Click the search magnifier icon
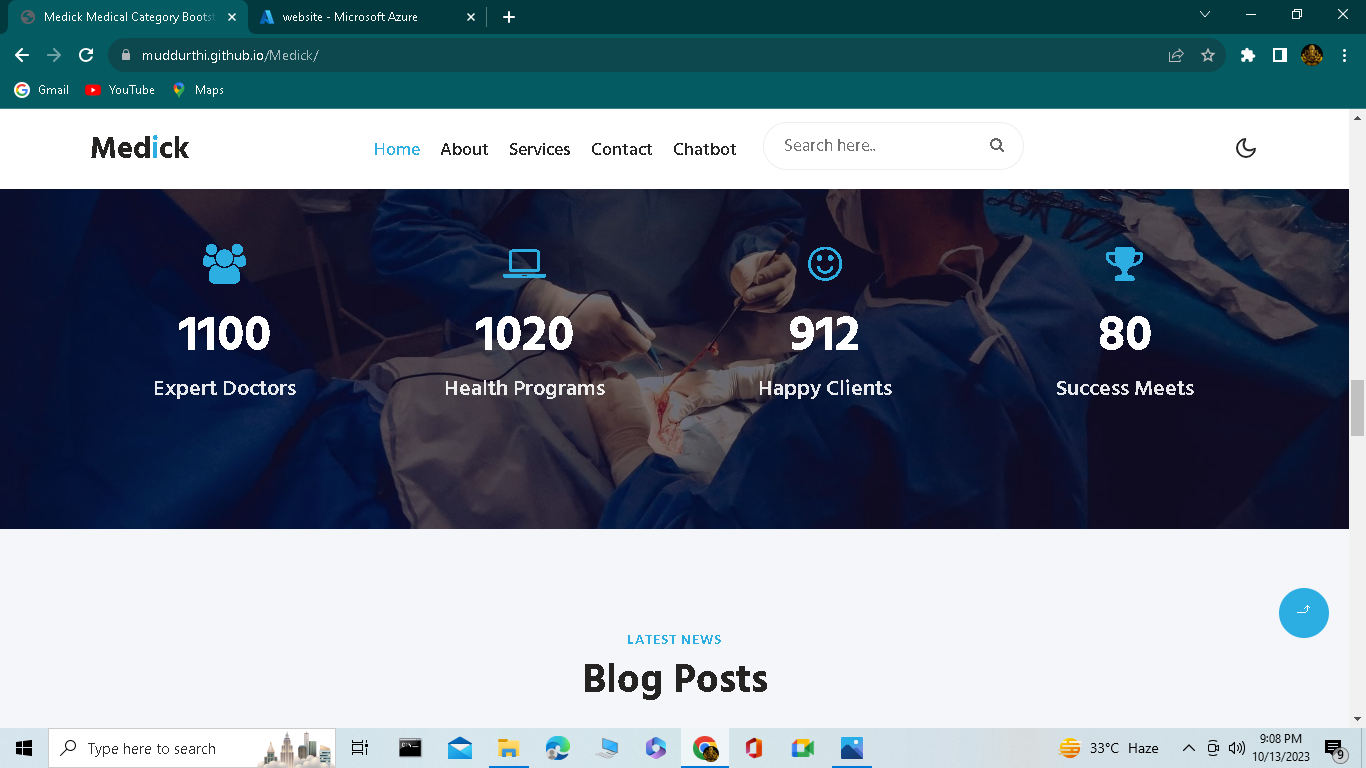This screenshot has width=1366, height=768. point(997,145)
